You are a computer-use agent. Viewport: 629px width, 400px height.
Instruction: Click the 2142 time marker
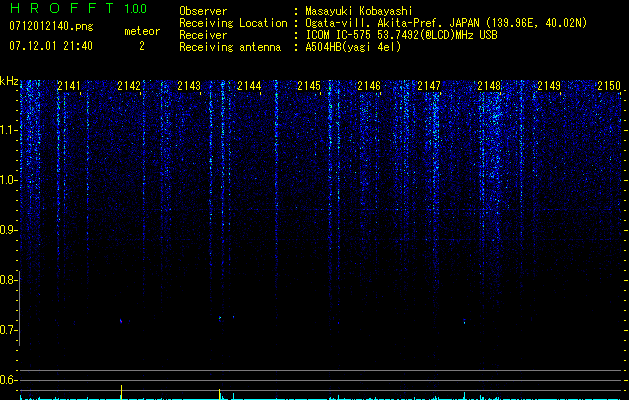pyautogui.click(x=129, y=86)
